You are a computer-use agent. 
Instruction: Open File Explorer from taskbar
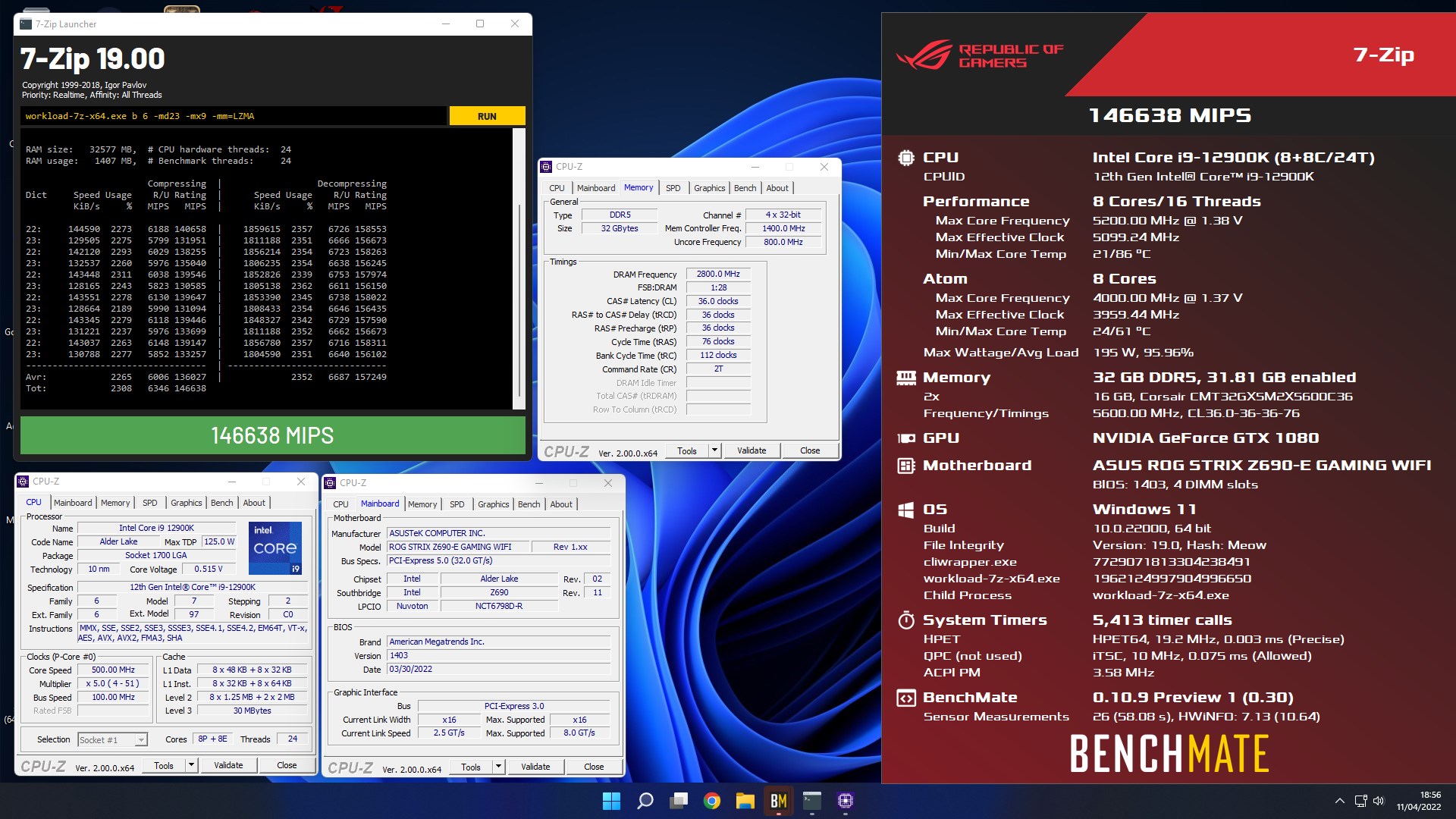745,801
